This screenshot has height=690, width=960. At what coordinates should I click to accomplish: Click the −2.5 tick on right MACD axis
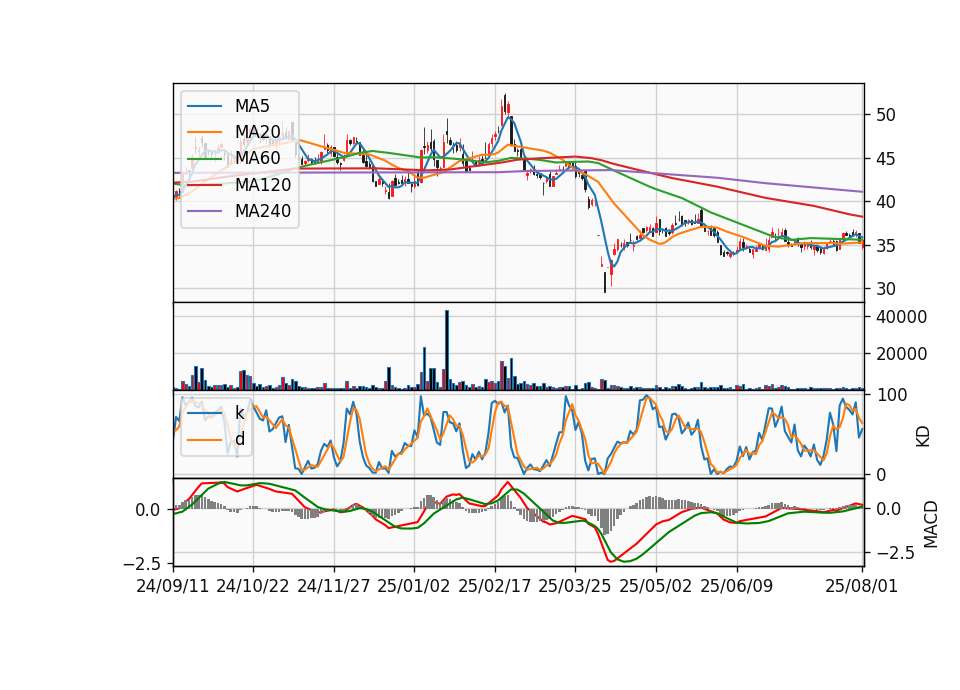[895, 553]
